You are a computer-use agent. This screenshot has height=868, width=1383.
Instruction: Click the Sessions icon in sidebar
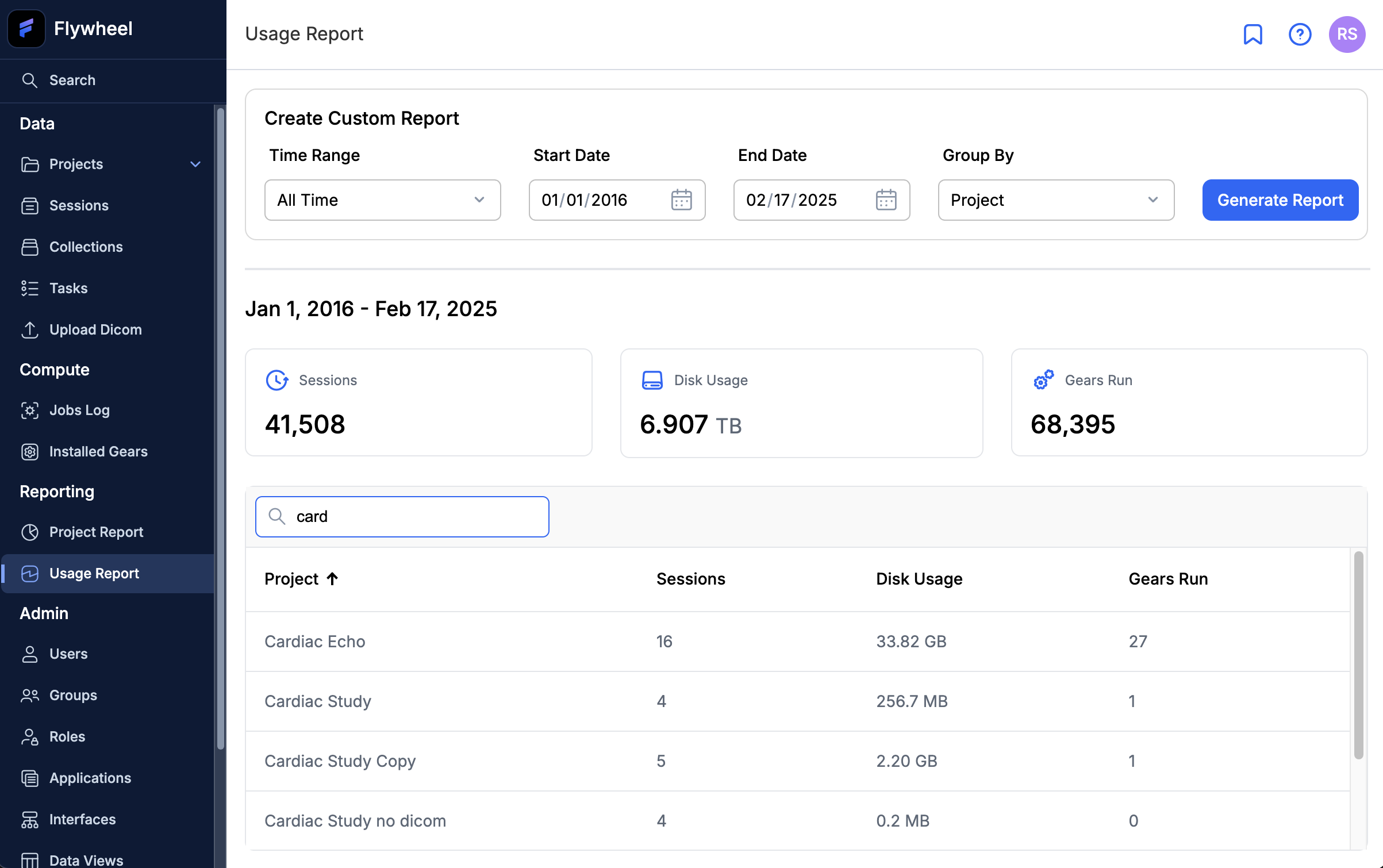click(x=30, y=206)
